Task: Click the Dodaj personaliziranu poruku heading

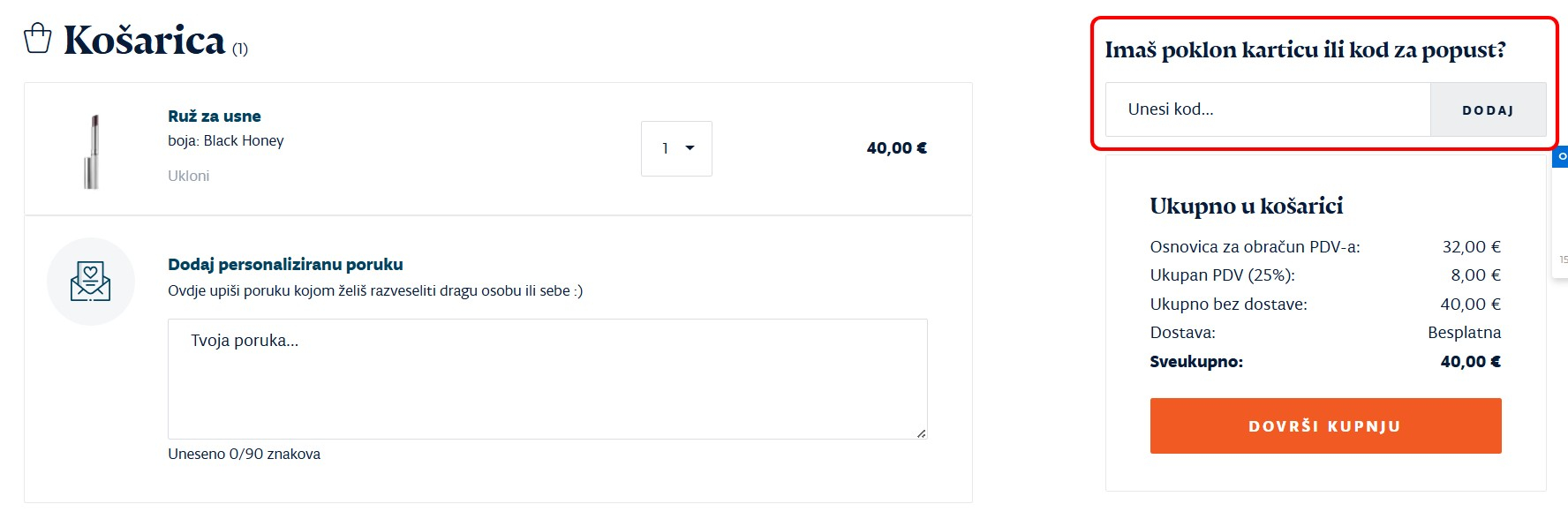Action: [285, 264]
